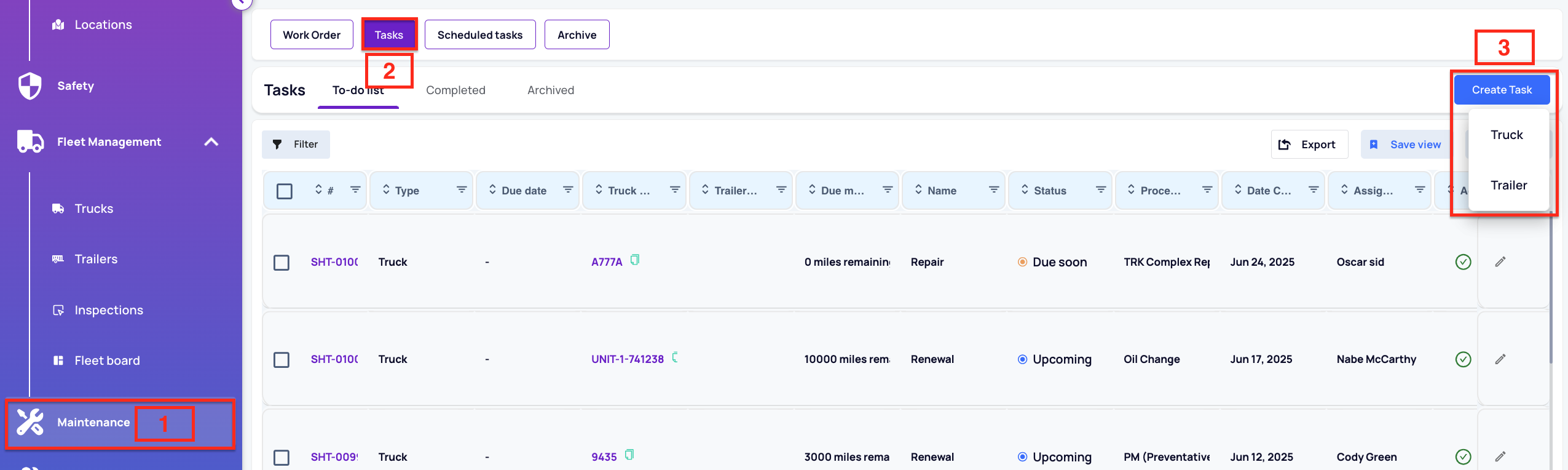The image size is (1568, 470).
Task: Click the Trailers small trailer icon
Action: click(x=58, y=259)
